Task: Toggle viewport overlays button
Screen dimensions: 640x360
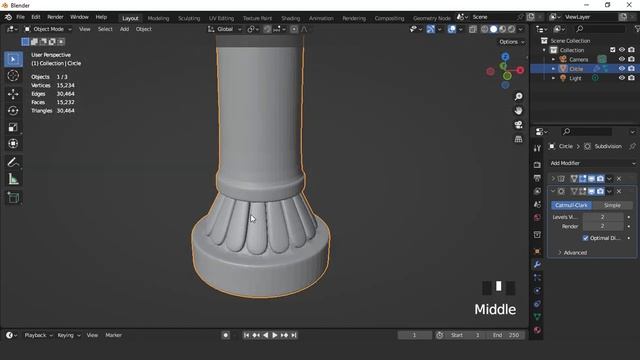Action: coord(451,29)
